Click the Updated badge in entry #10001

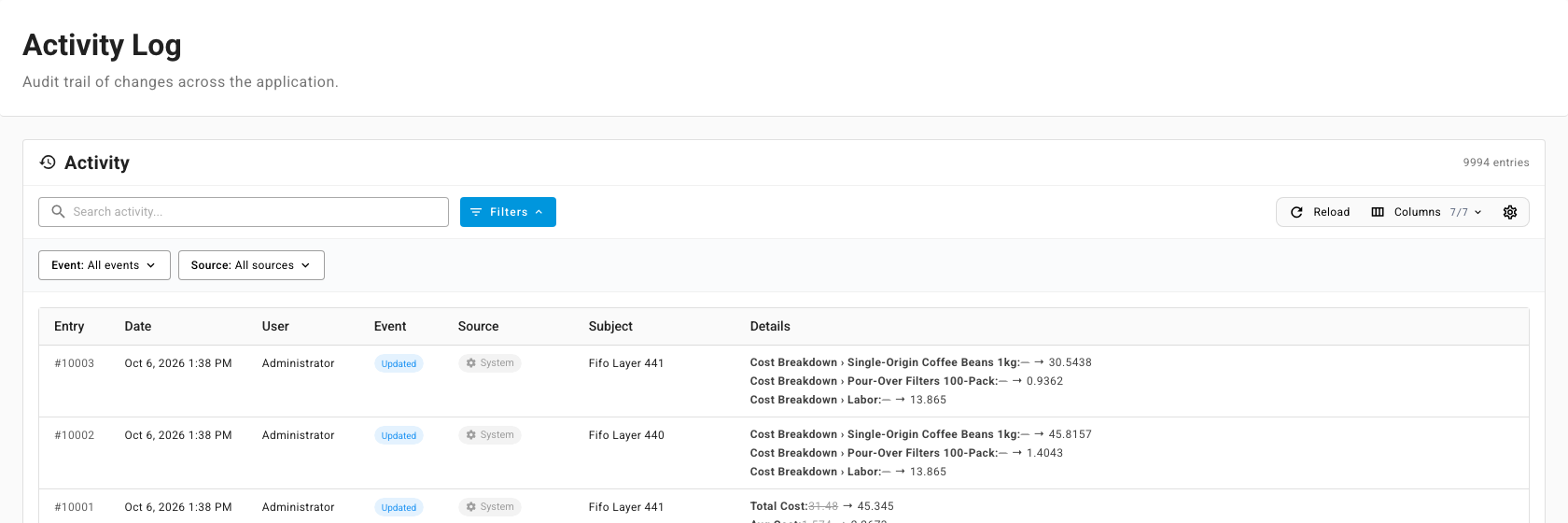[x=399, y=507]
